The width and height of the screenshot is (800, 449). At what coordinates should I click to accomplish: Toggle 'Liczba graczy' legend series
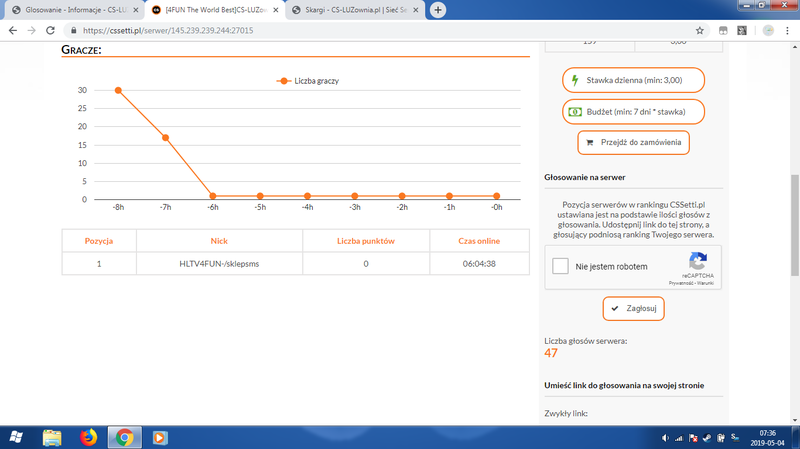[311, 80]
